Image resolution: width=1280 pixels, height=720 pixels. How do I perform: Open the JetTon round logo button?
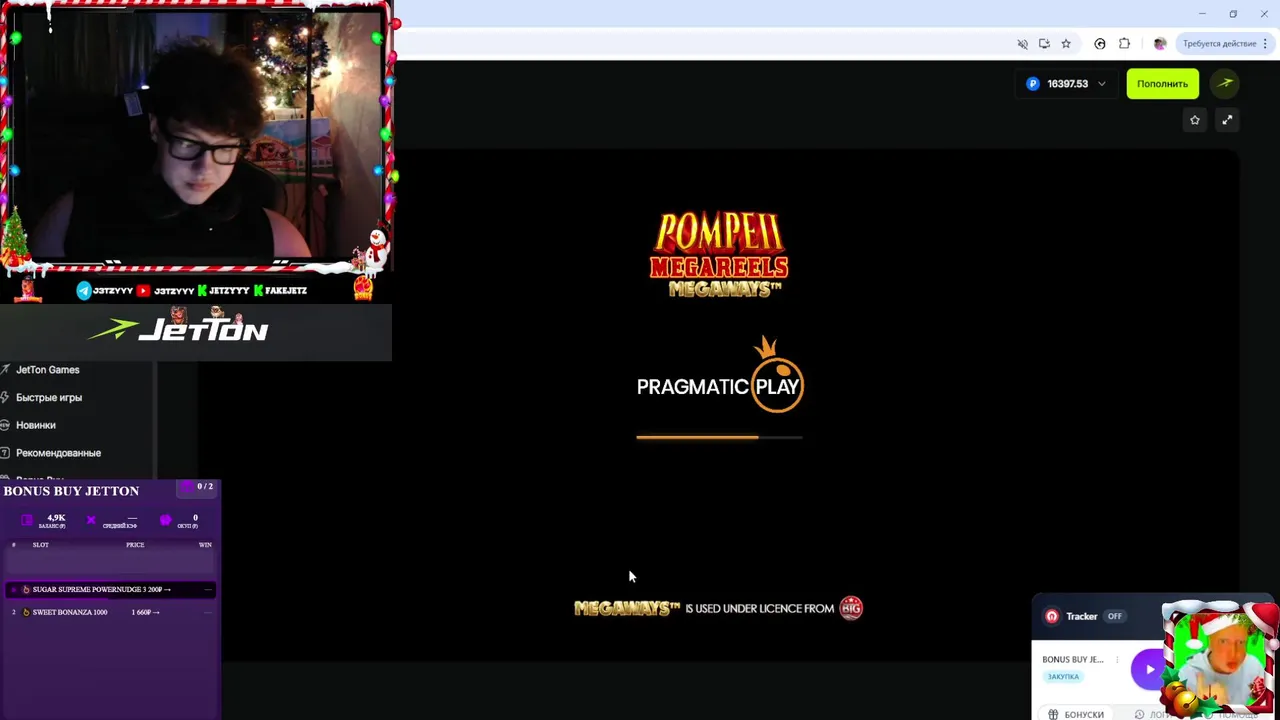click(x=1225, y=84)
